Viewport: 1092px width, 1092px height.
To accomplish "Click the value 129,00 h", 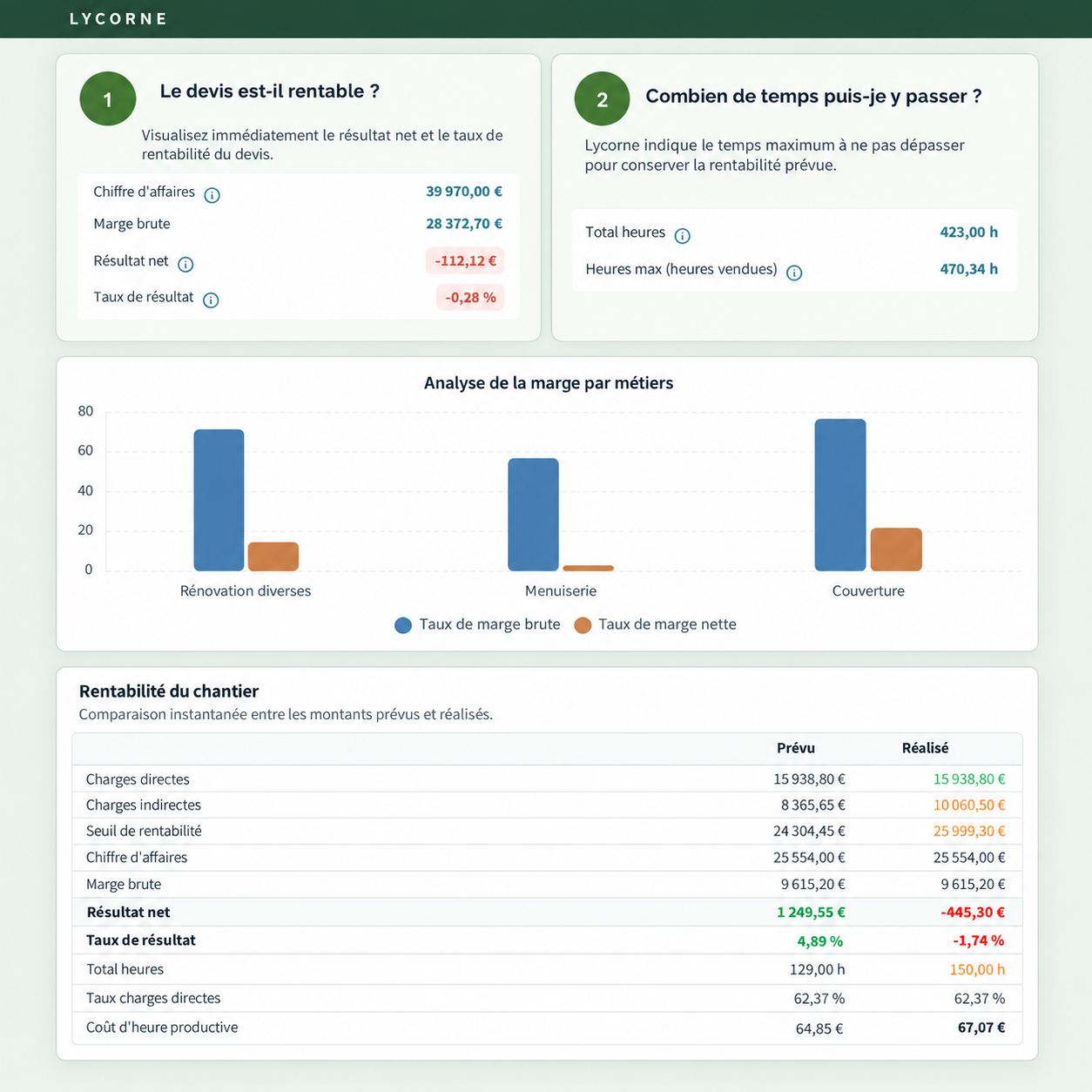I will (x=817, y=970).
